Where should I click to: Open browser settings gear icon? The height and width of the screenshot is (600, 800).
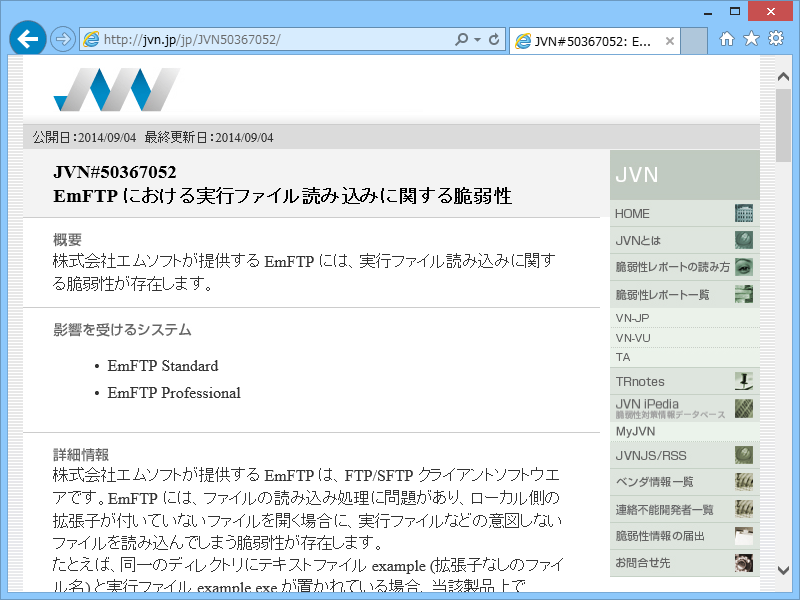776,40
